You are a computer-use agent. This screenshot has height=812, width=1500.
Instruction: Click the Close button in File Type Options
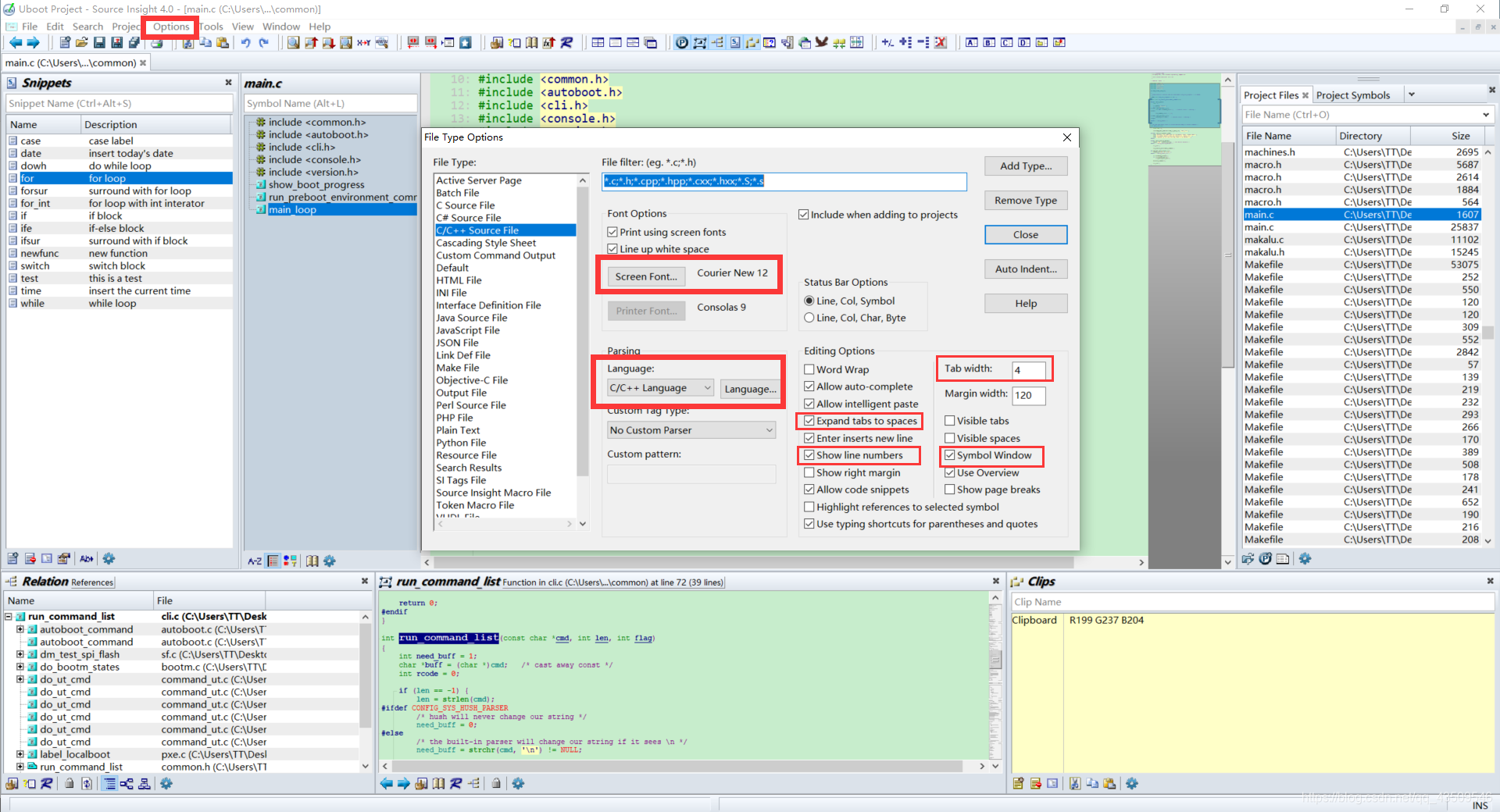coord(1026,234)
